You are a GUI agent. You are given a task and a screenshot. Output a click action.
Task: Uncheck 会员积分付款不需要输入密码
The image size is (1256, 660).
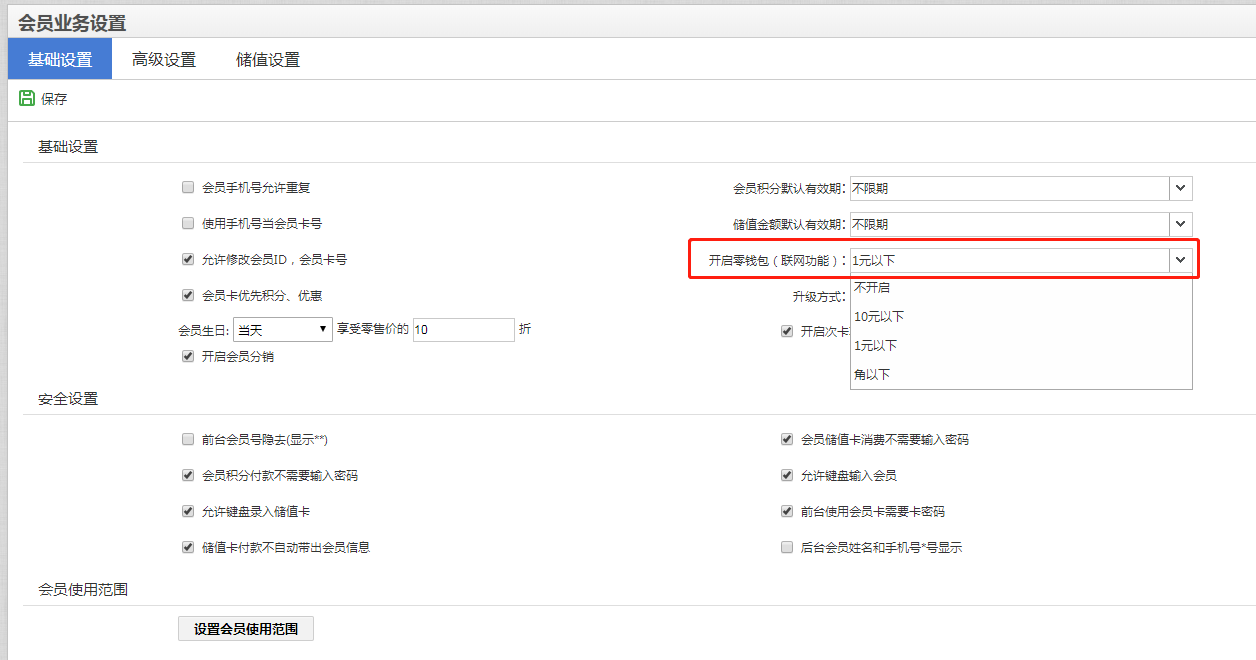(188, 475)
